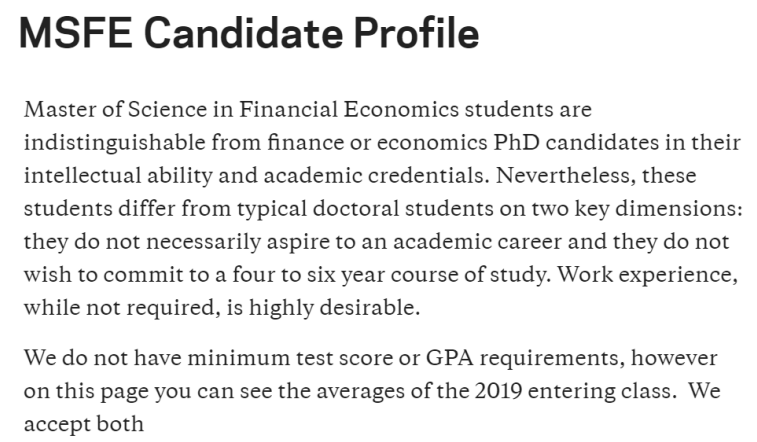757x442 pixels.
Task: Click the 'MSFE Candidate Profile' heading
Action: coord(249,35)
